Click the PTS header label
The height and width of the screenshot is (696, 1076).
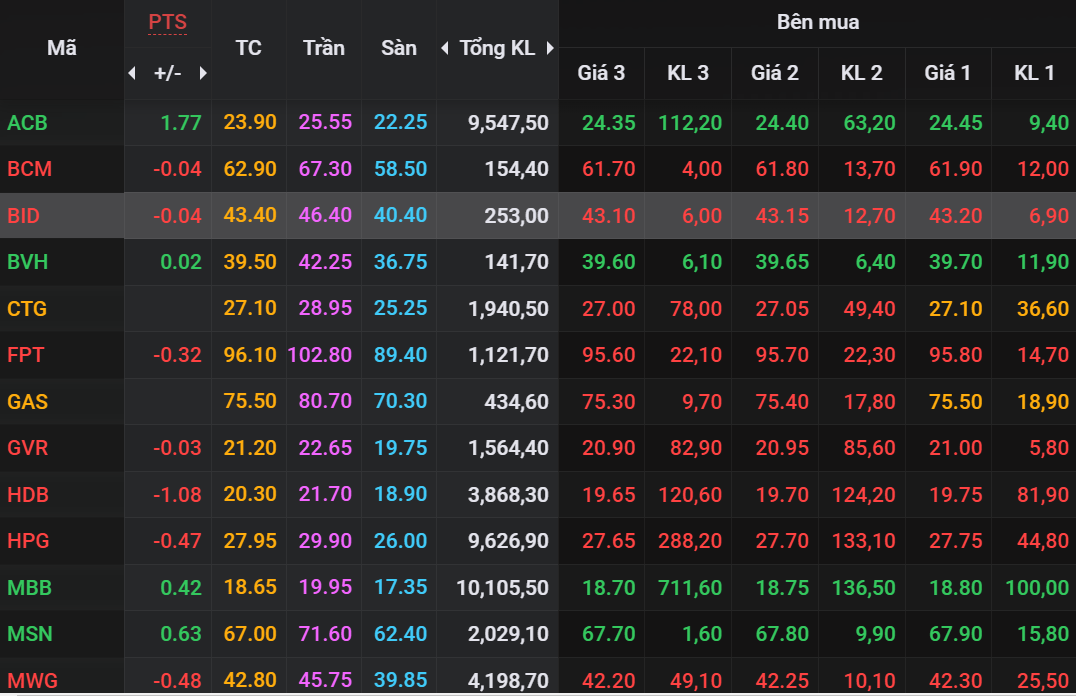pyautogui.click(x=167, y=22)
